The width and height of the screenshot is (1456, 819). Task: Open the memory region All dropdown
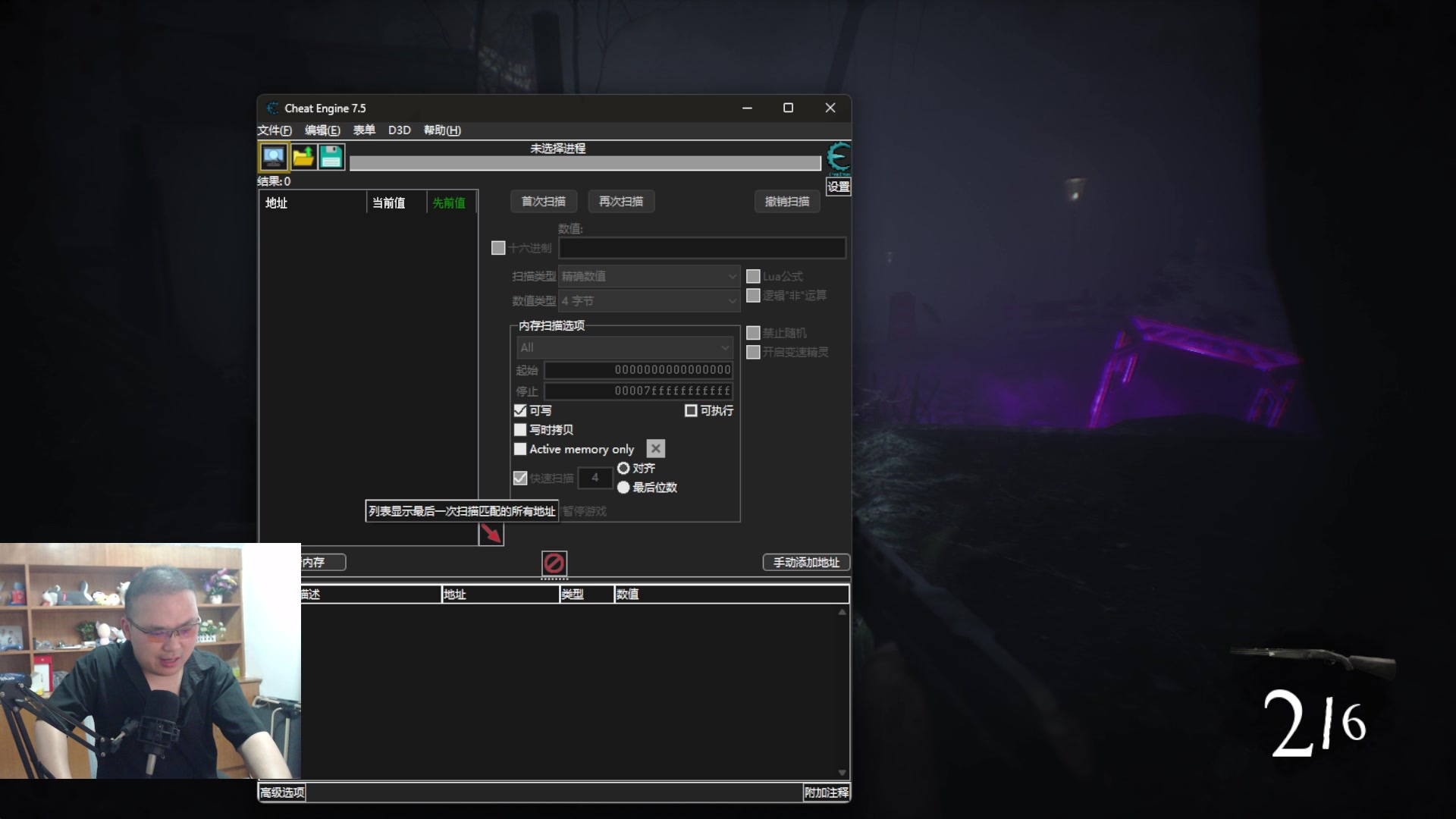[x=625, y=348]
